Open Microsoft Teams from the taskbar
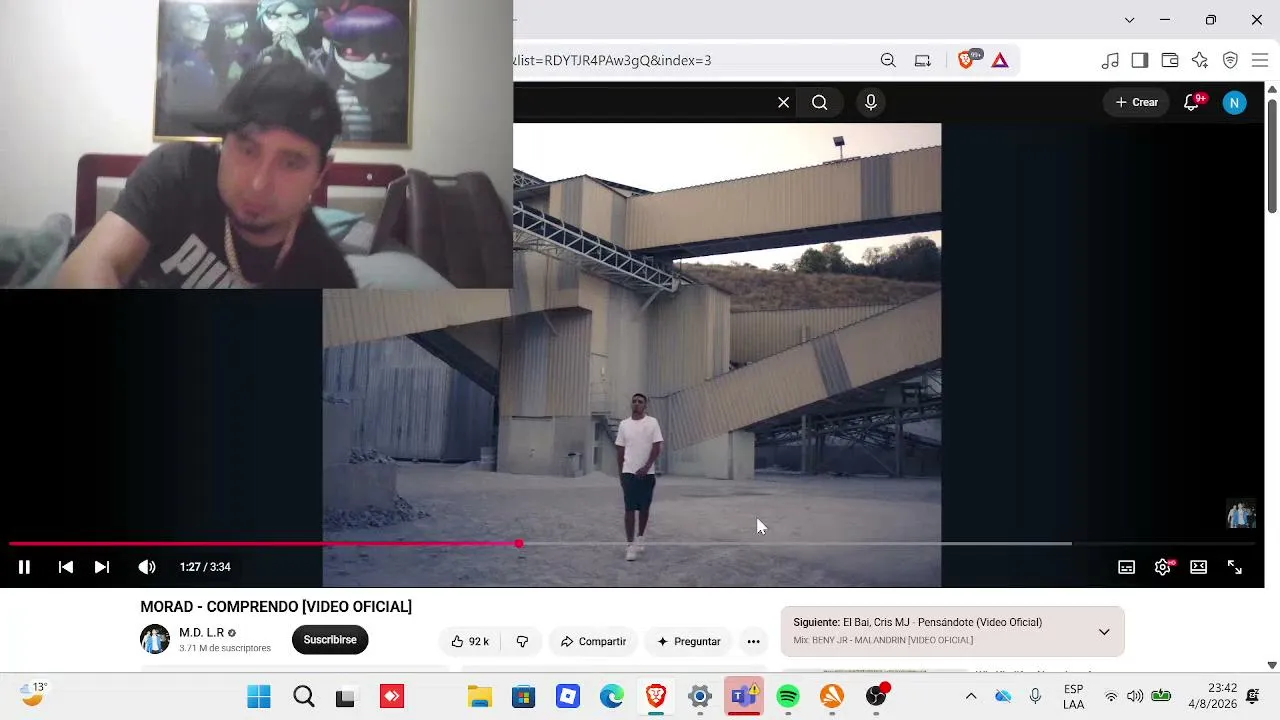 tap(744, 696)
